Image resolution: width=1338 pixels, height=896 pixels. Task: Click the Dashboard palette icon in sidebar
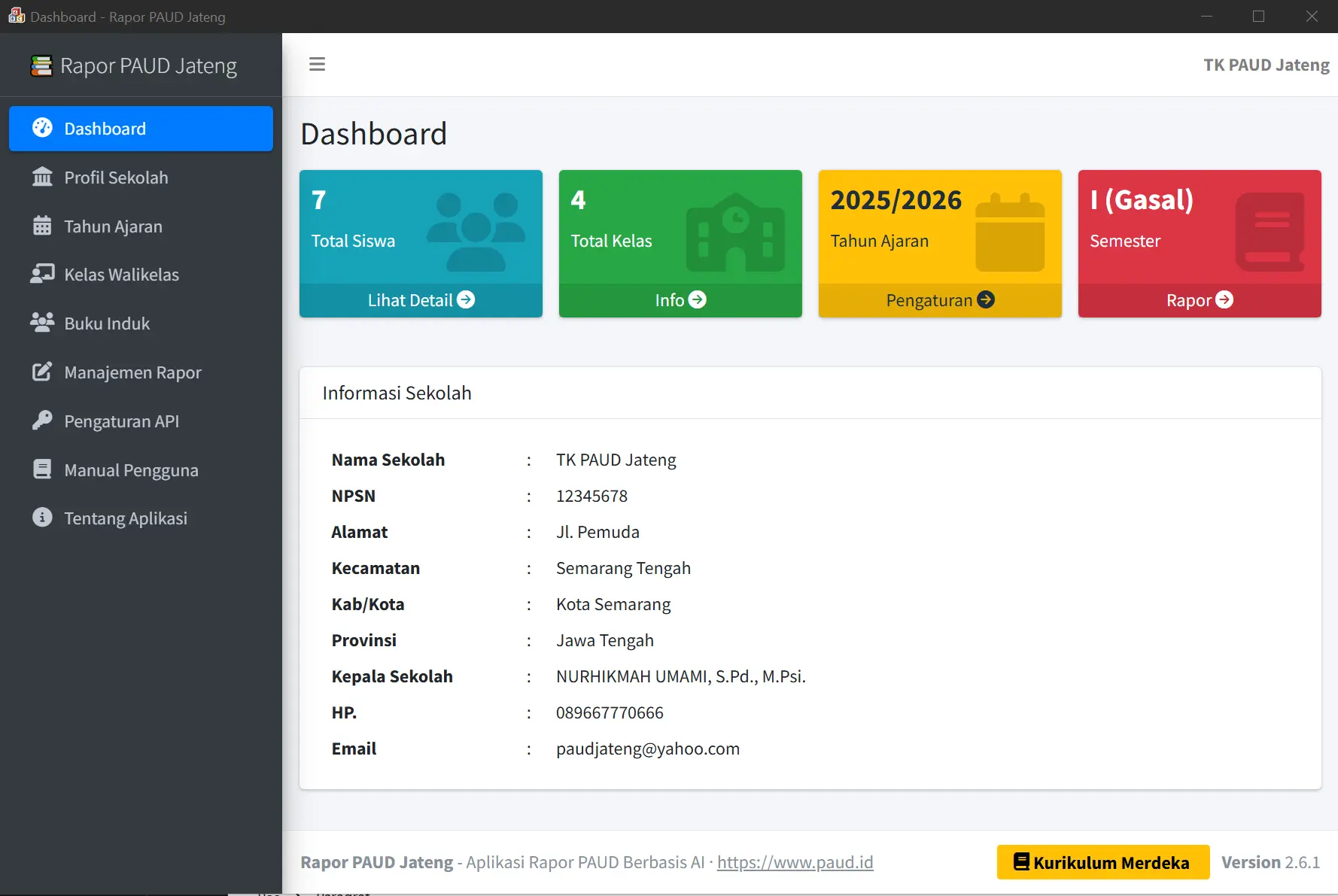pos(43,128)
